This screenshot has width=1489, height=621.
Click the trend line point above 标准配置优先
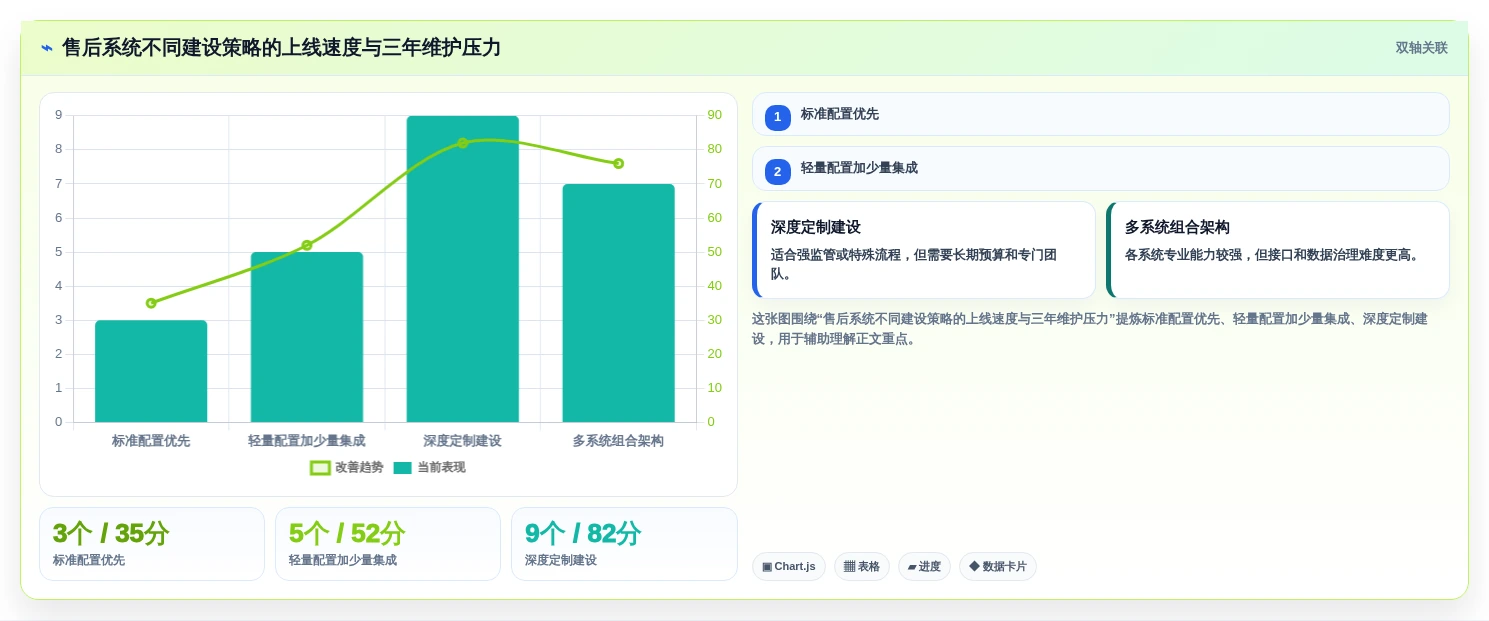click(x=151, y=303)
